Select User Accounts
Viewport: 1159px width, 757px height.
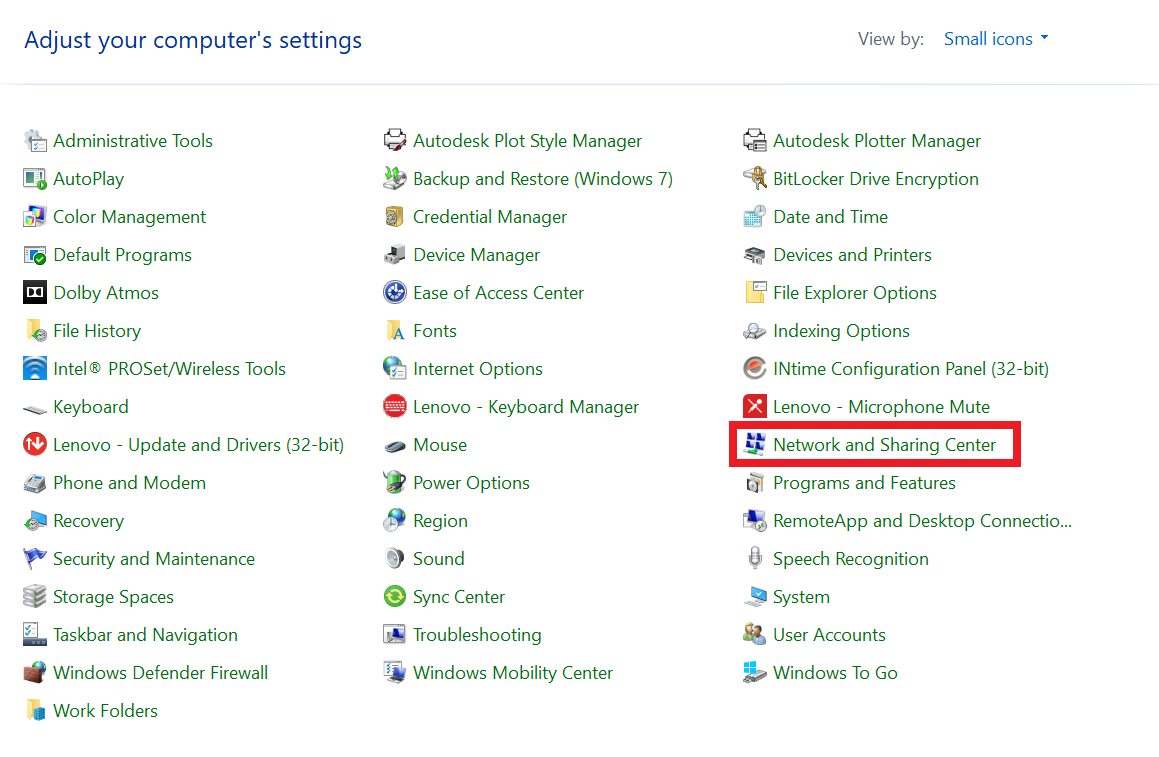point(829,635)
